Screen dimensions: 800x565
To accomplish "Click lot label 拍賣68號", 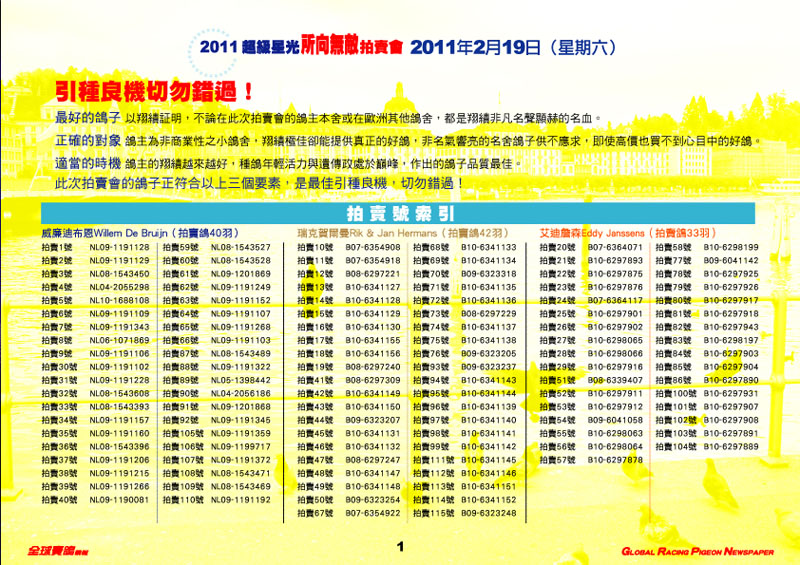I will (431, 247).
